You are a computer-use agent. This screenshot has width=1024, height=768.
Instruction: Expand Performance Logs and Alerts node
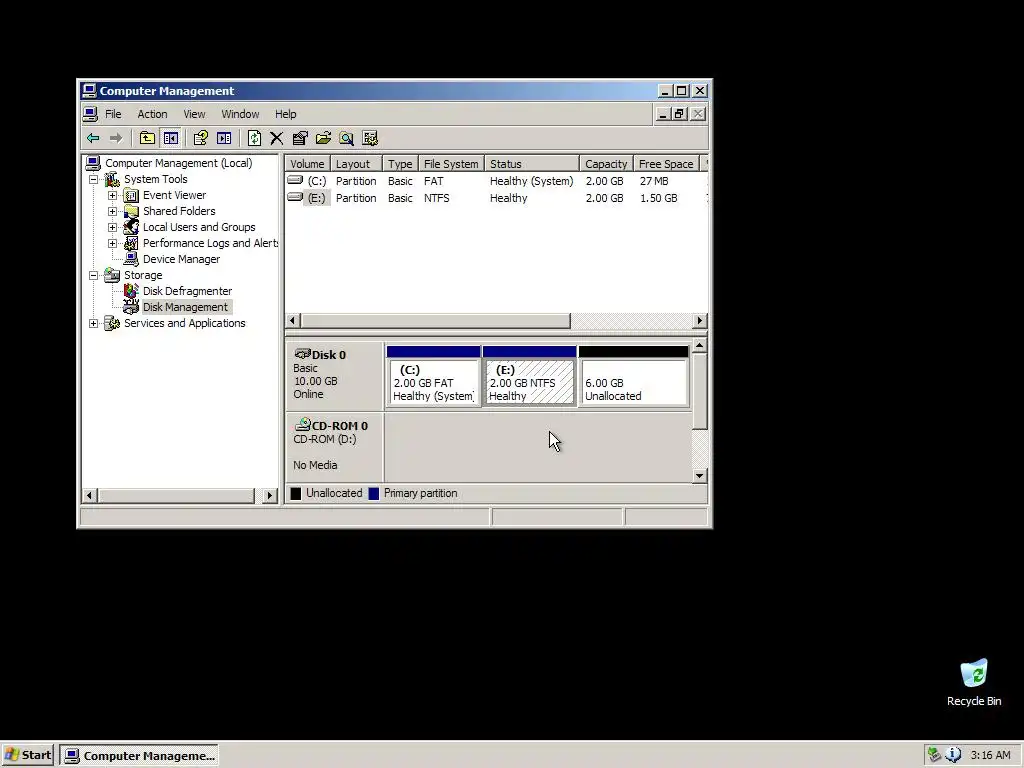112,244
